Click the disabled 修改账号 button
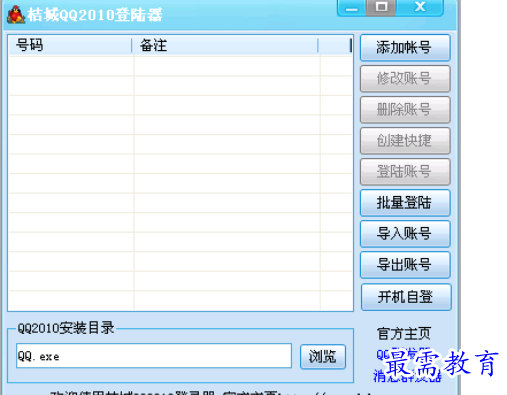The image size is (507, 395). coord(405,79)
